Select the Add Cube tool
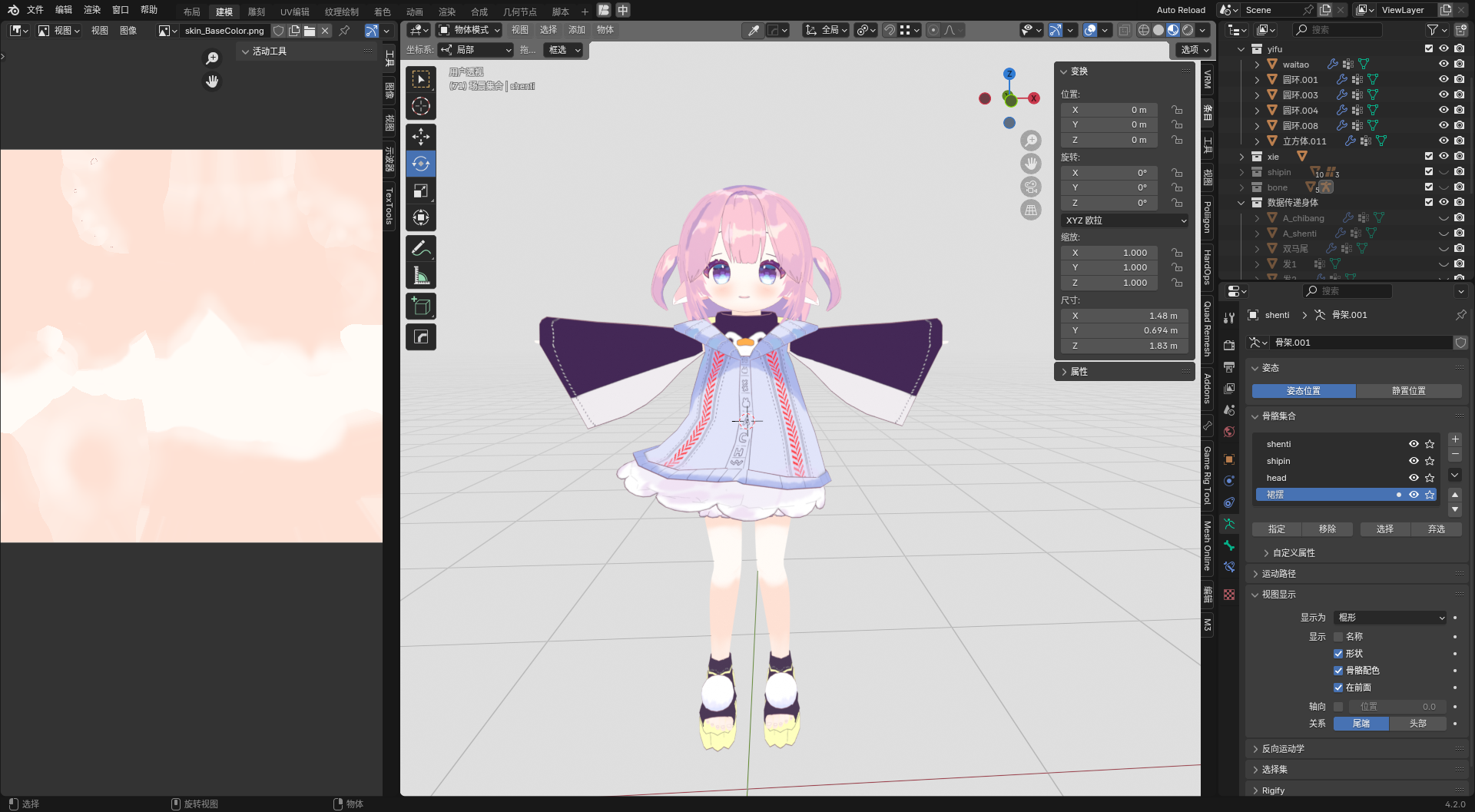The height and width of the screenshot is (812, 1475). 420,307
